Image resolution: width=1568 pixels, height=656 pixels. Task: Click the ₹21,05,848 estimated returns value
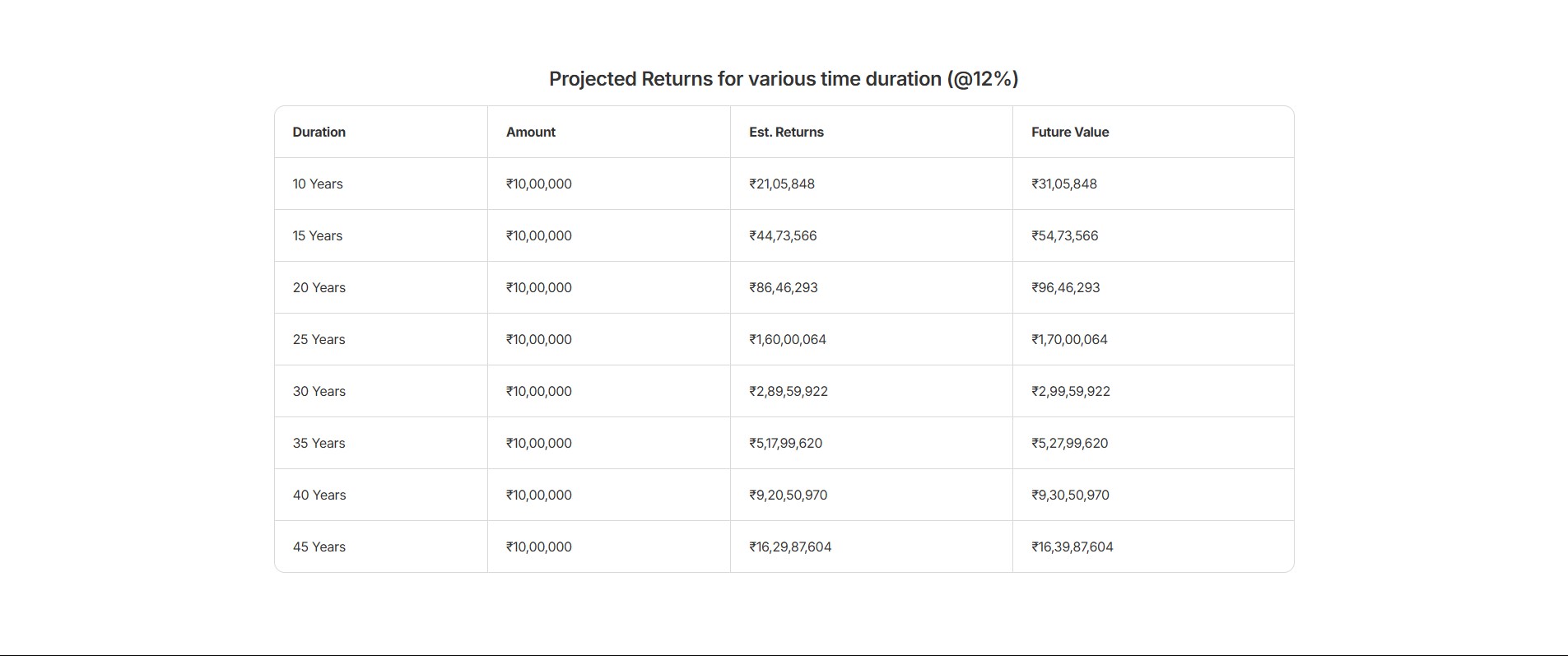pos(782,184)
